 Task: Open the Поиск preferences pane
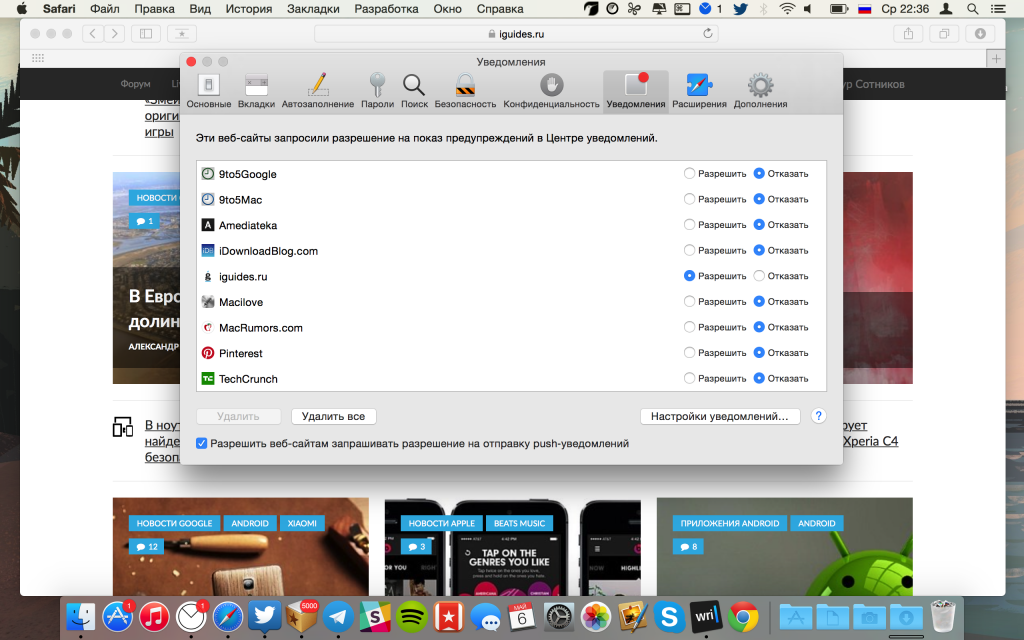pyautogui.click(x=414, y=90)
